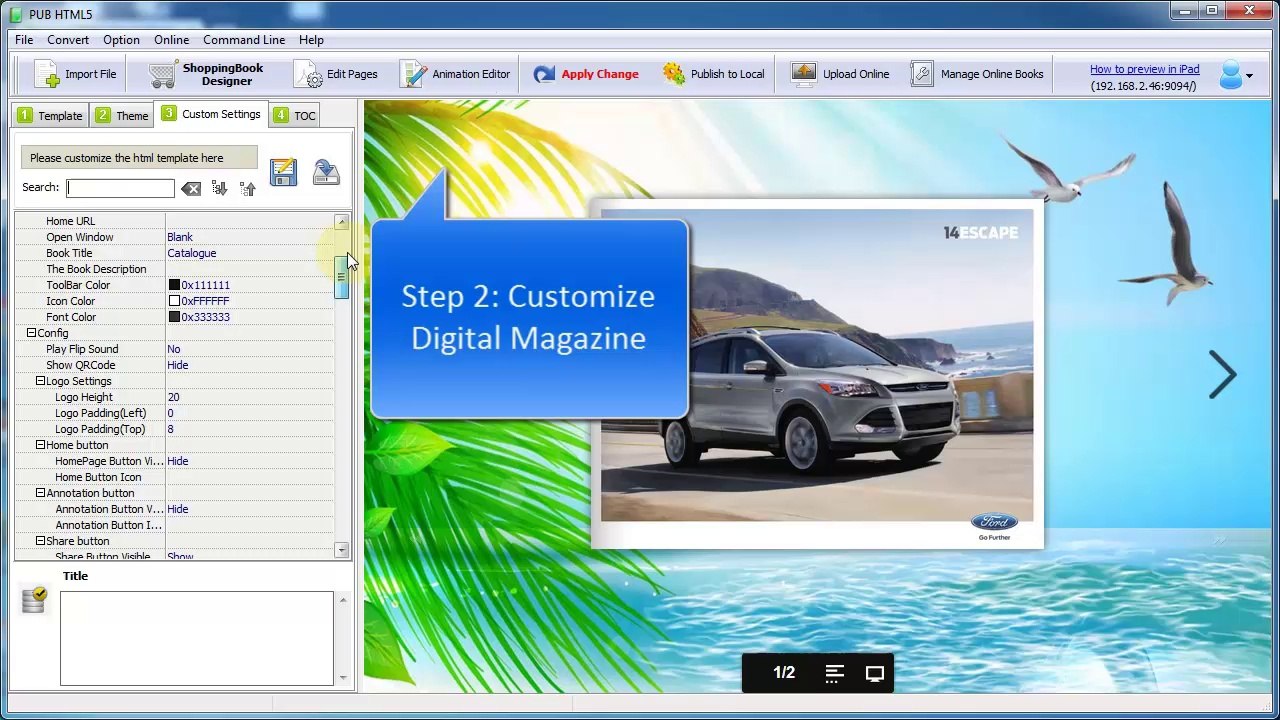Click the settings list scroll up arrow

pyautogui.click(x=342, y=222)
